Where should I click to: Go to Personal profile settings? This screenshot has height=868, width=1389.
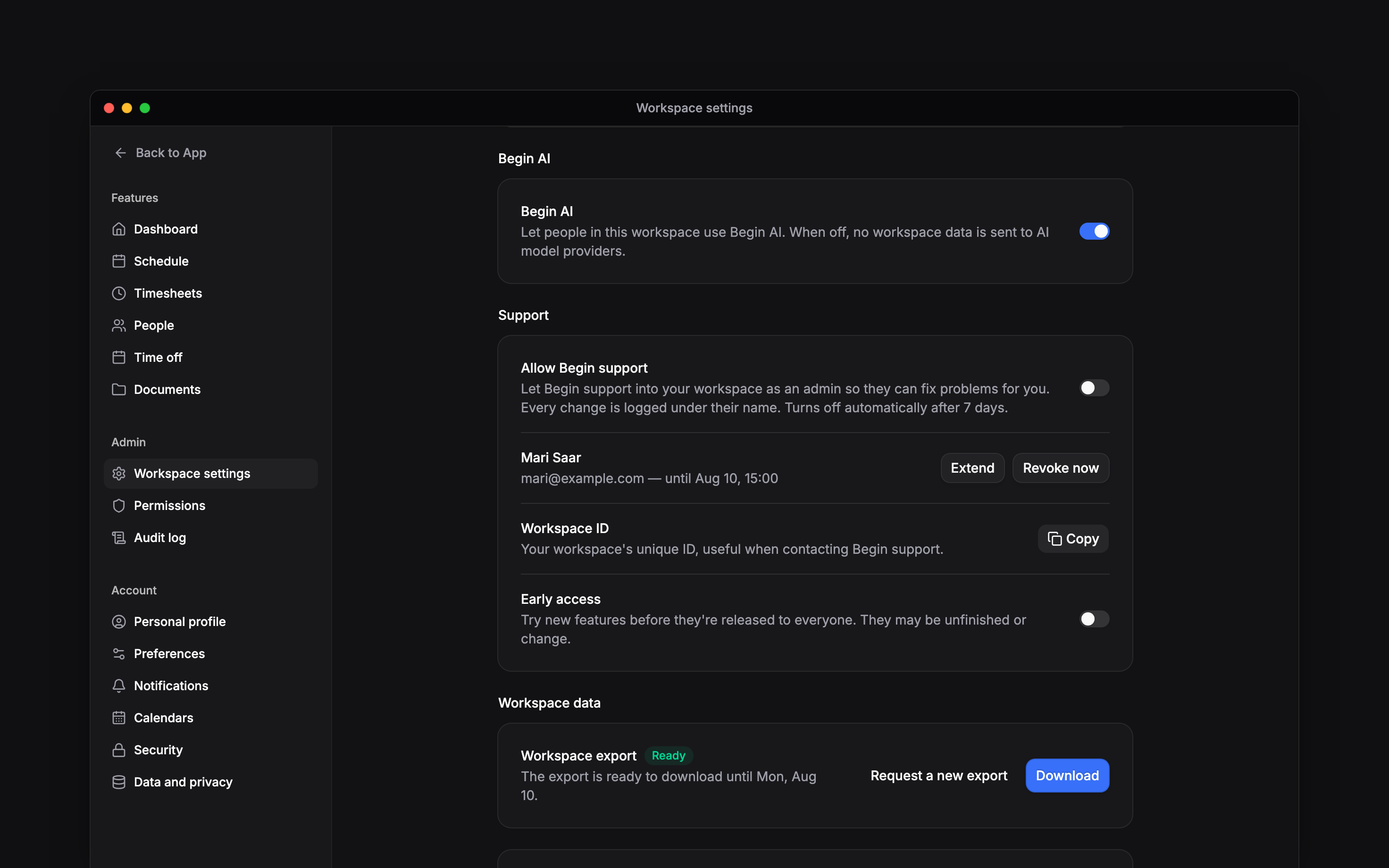(x=210, y=622)
